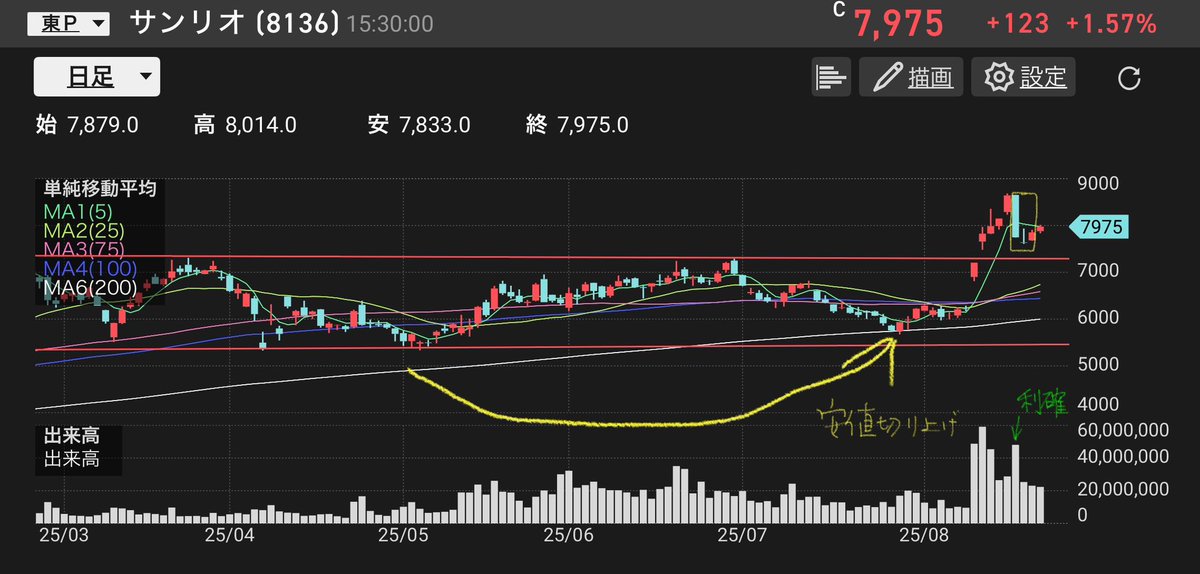Open the 描画 drawing tool

click(911, 77)
